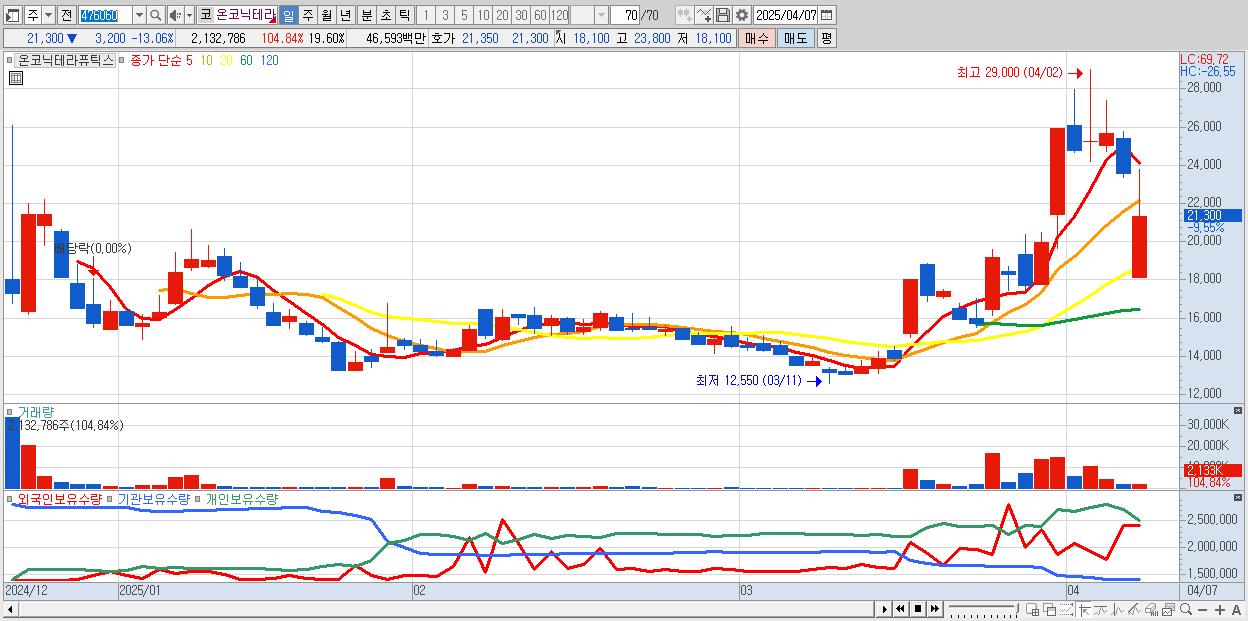Image resolution: width=1248 pixels, height=621 pixels.
Task: Click the overlapping windows icon
Action: pyautogui.click(x=1049, y=609)
